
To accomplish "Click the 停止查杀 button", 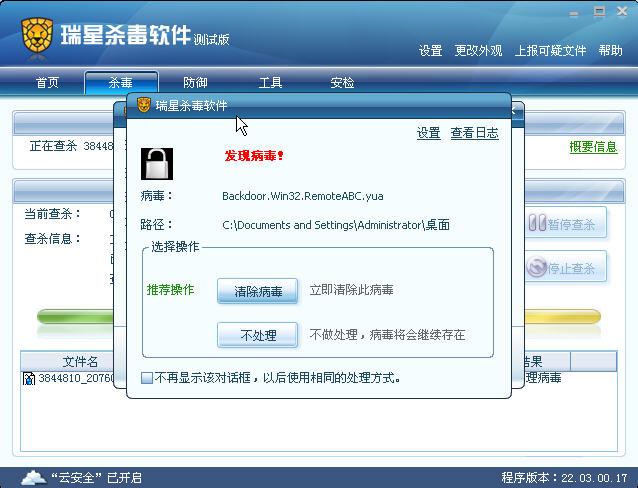I will [566, 267].
